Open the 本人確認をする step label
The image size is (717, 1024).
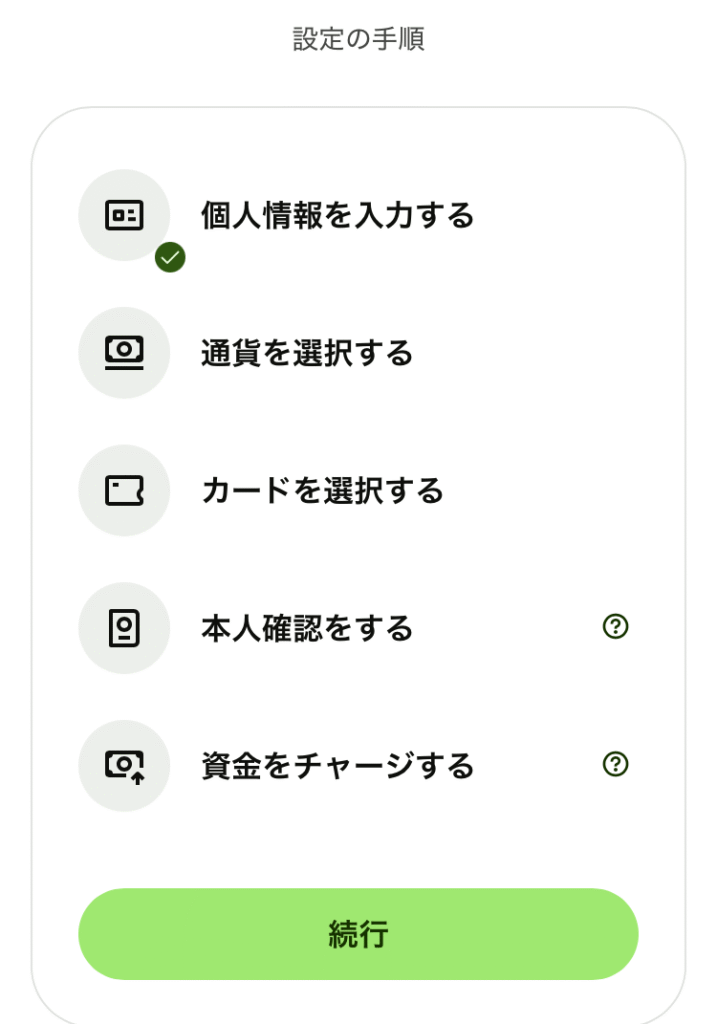[x=306, y=629]
